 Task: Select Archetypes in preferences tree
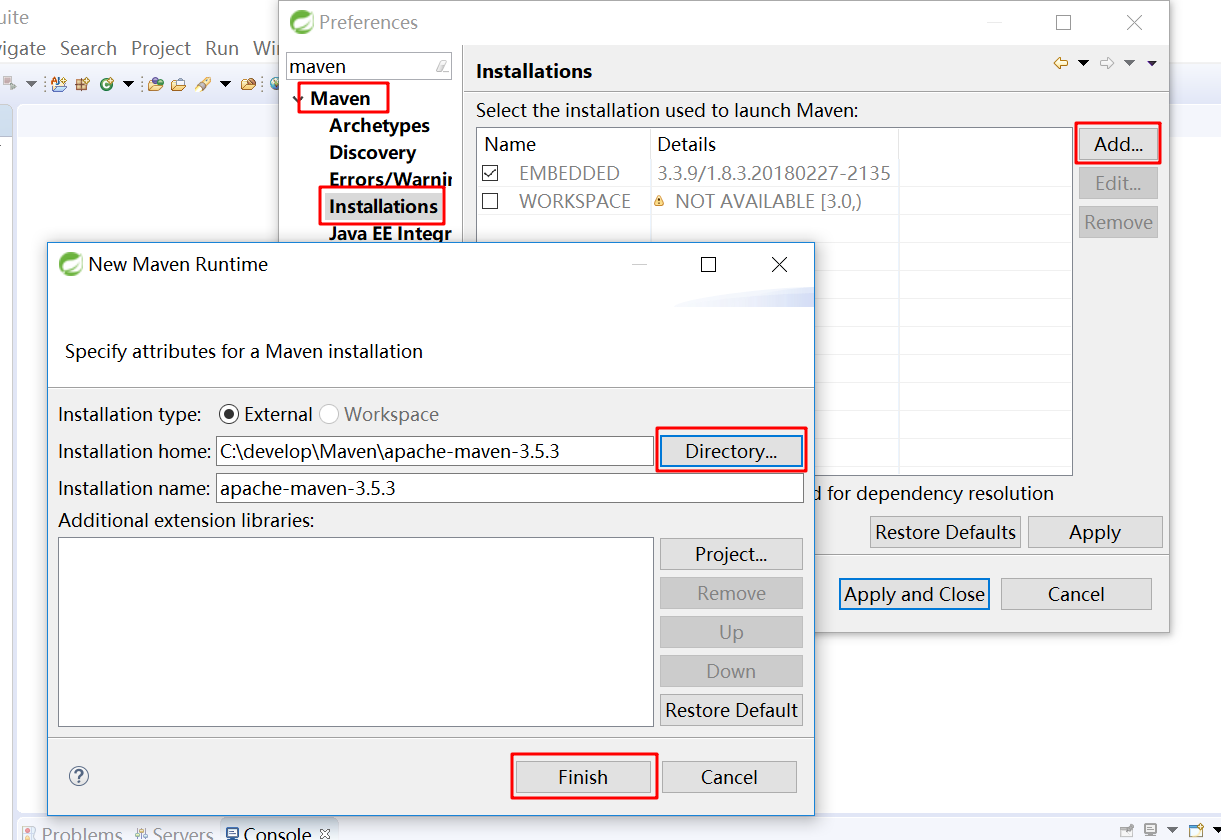coord(379,125)
